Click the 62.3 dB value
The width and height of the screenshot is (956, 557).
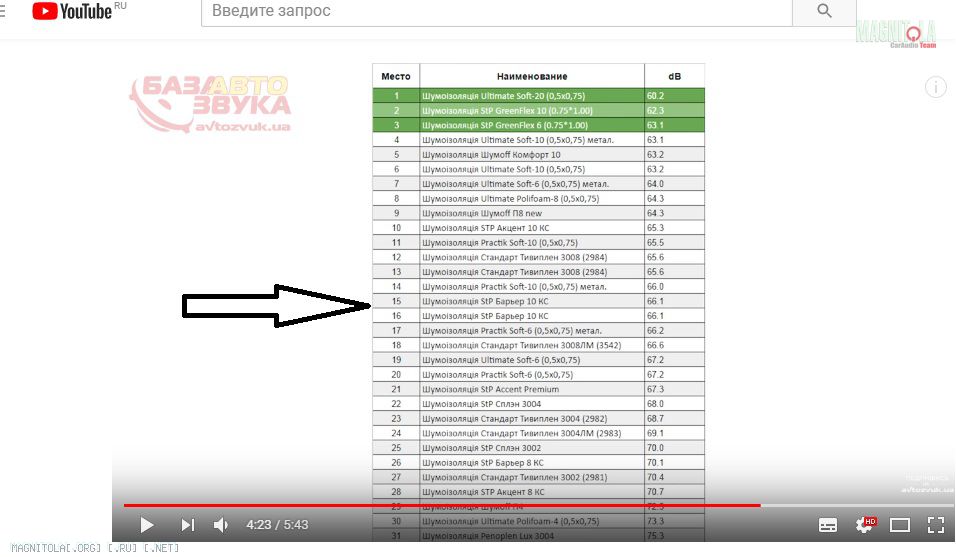click(655, 110)
